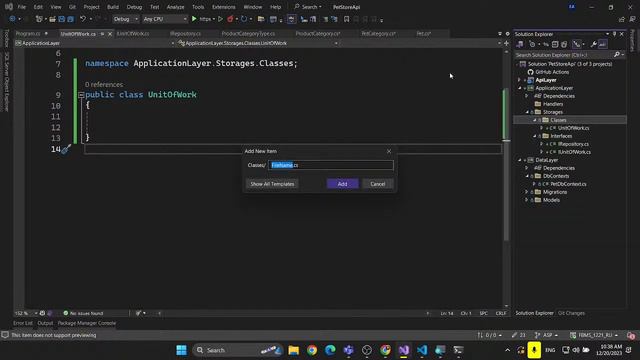
Task: Open the Git menu
Action: [x=72, y=7]
